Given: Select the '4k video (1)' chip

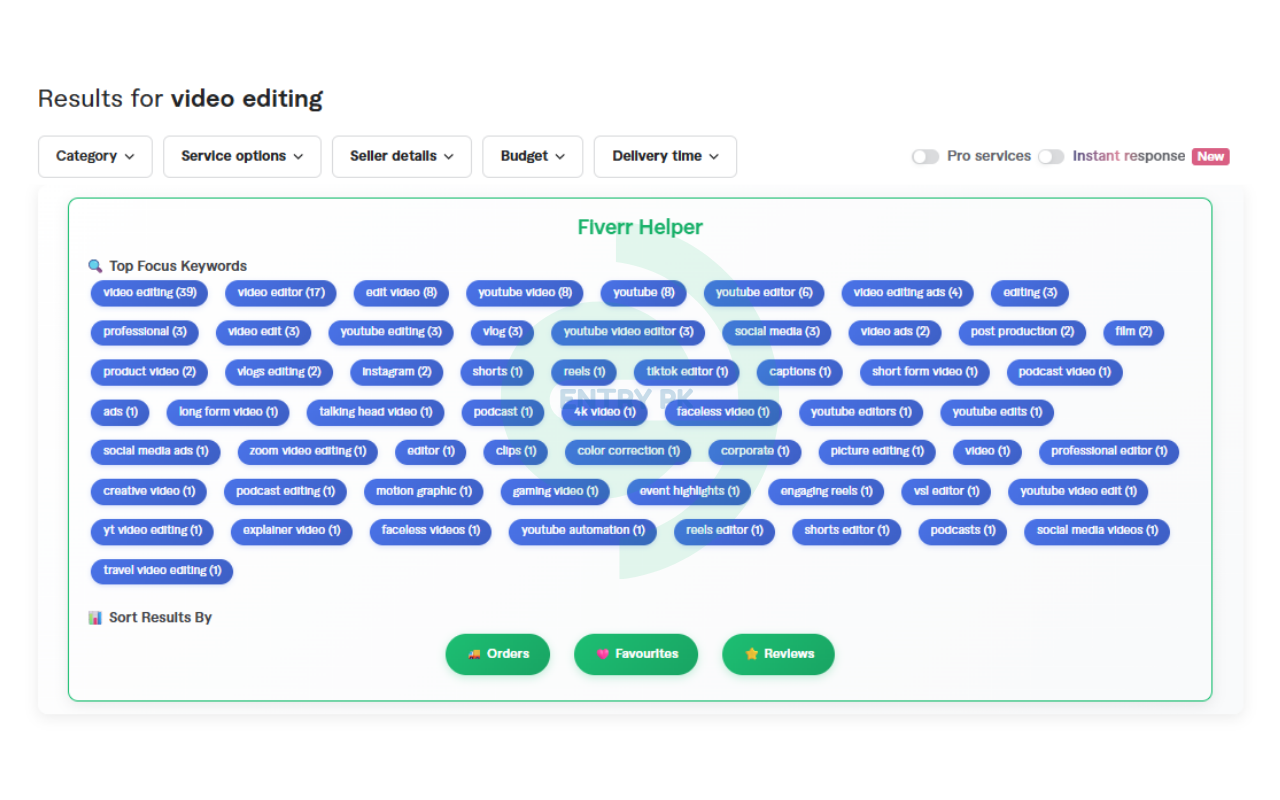Looking at the screenshot, I should (605, 412).
